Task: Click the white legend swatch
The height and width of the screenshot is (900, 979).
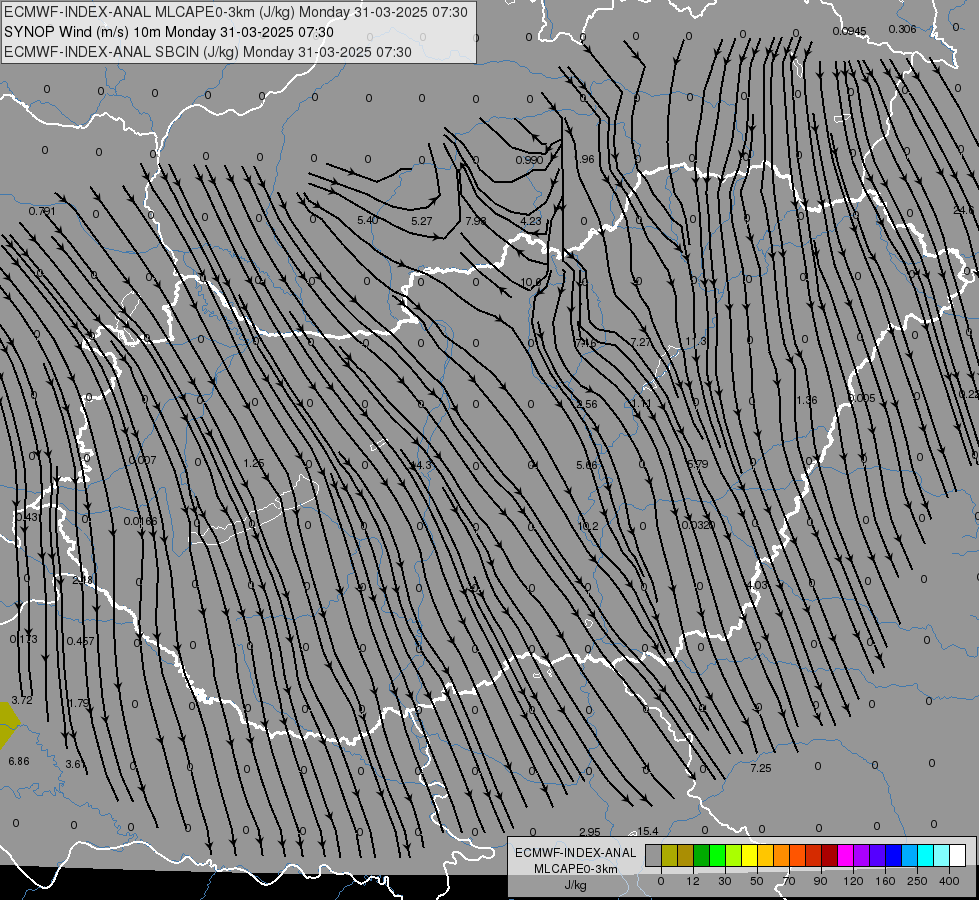Action: point(957,855)
